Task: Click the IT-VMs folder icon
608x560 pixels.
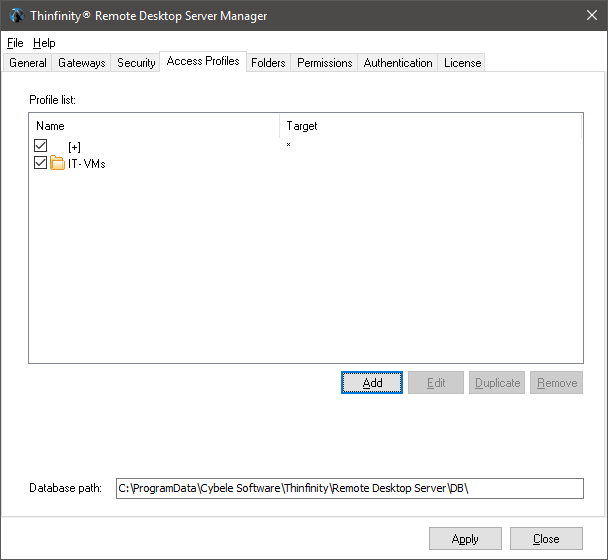Action: click(x=57, y=163)
